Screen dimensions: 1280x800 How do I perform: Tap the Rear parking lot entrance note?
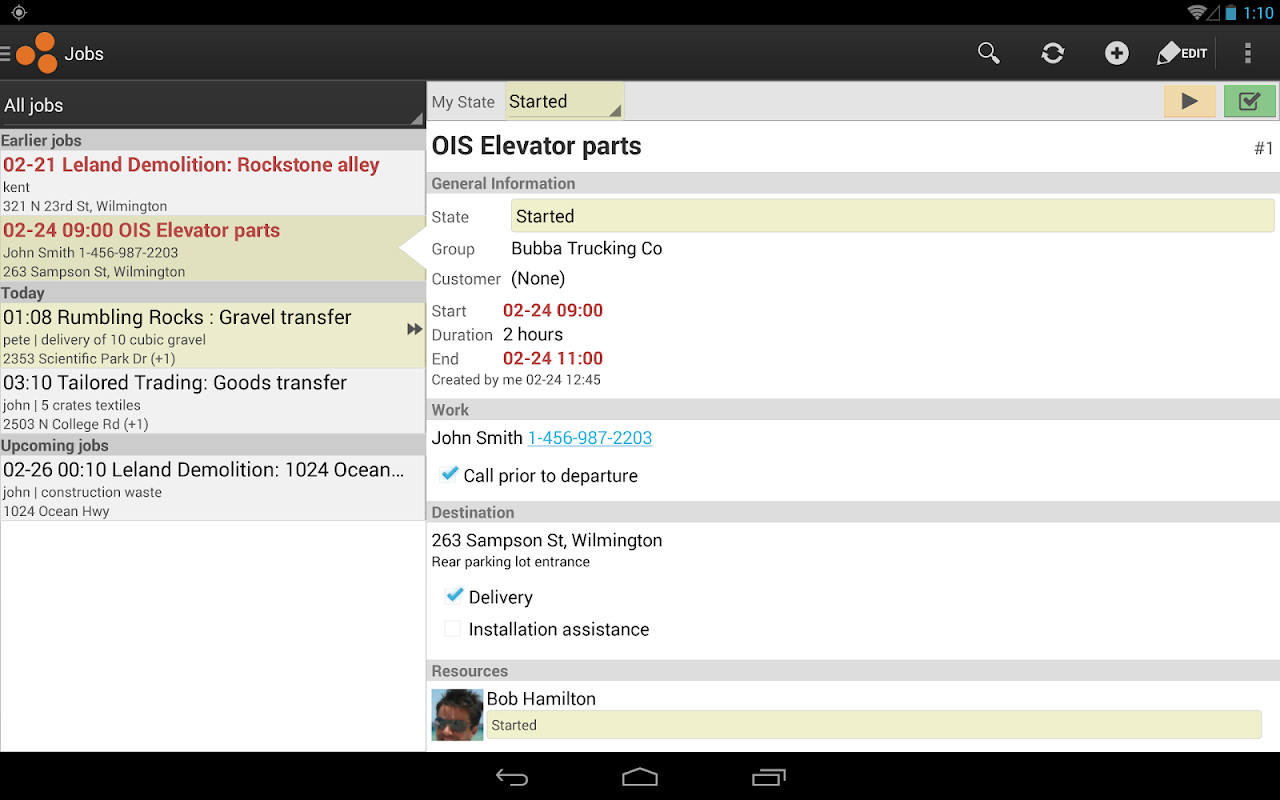pyautogui.click(x=511, y=562)
